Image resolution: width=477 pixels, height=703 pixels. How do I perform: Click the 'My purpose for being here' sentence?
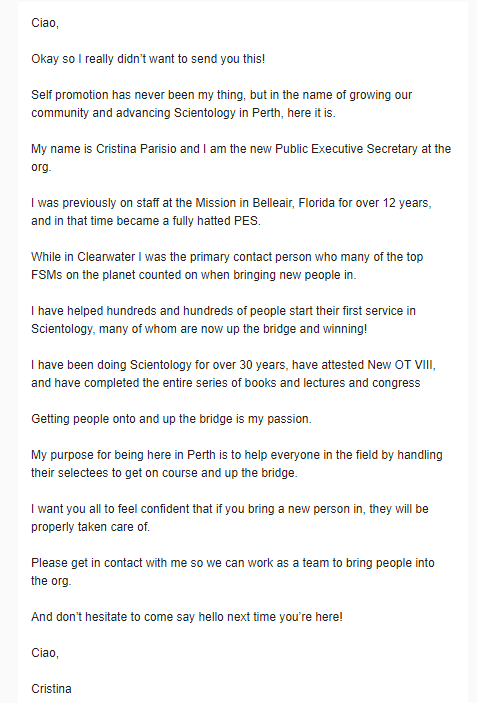tap(237, 464)
